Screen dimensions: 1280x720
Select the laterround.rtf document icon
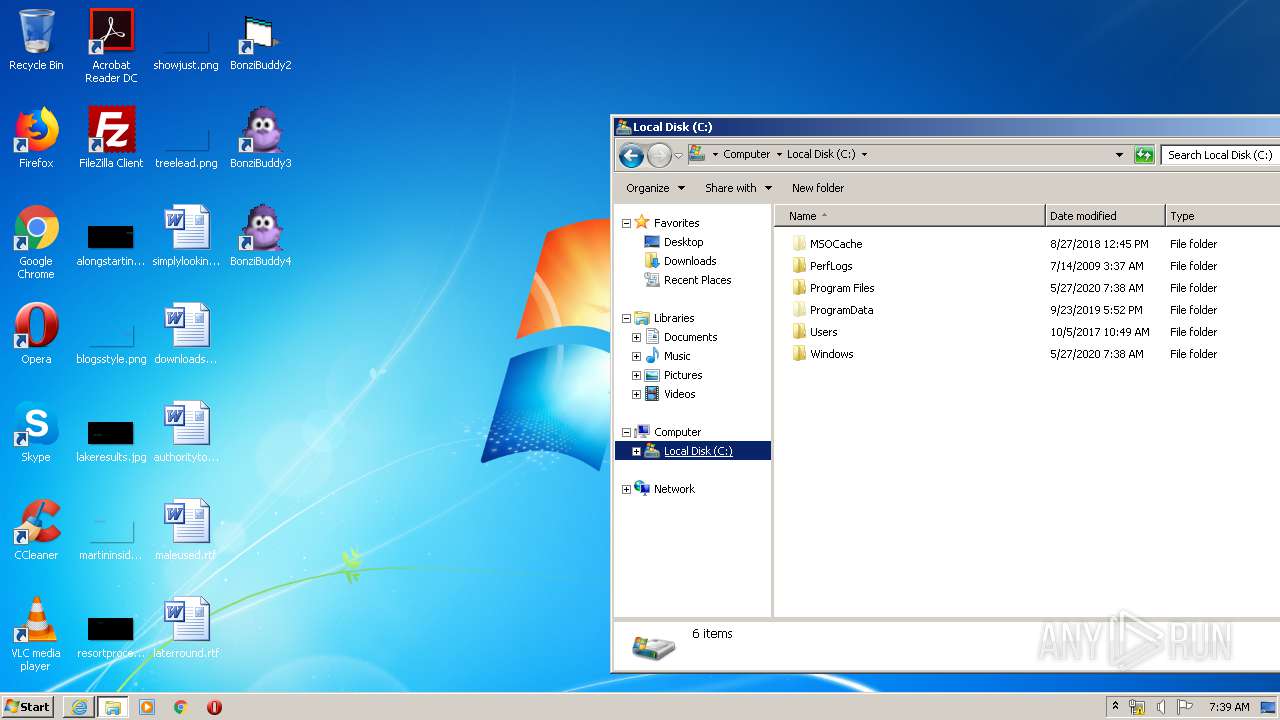coord(186,628)
